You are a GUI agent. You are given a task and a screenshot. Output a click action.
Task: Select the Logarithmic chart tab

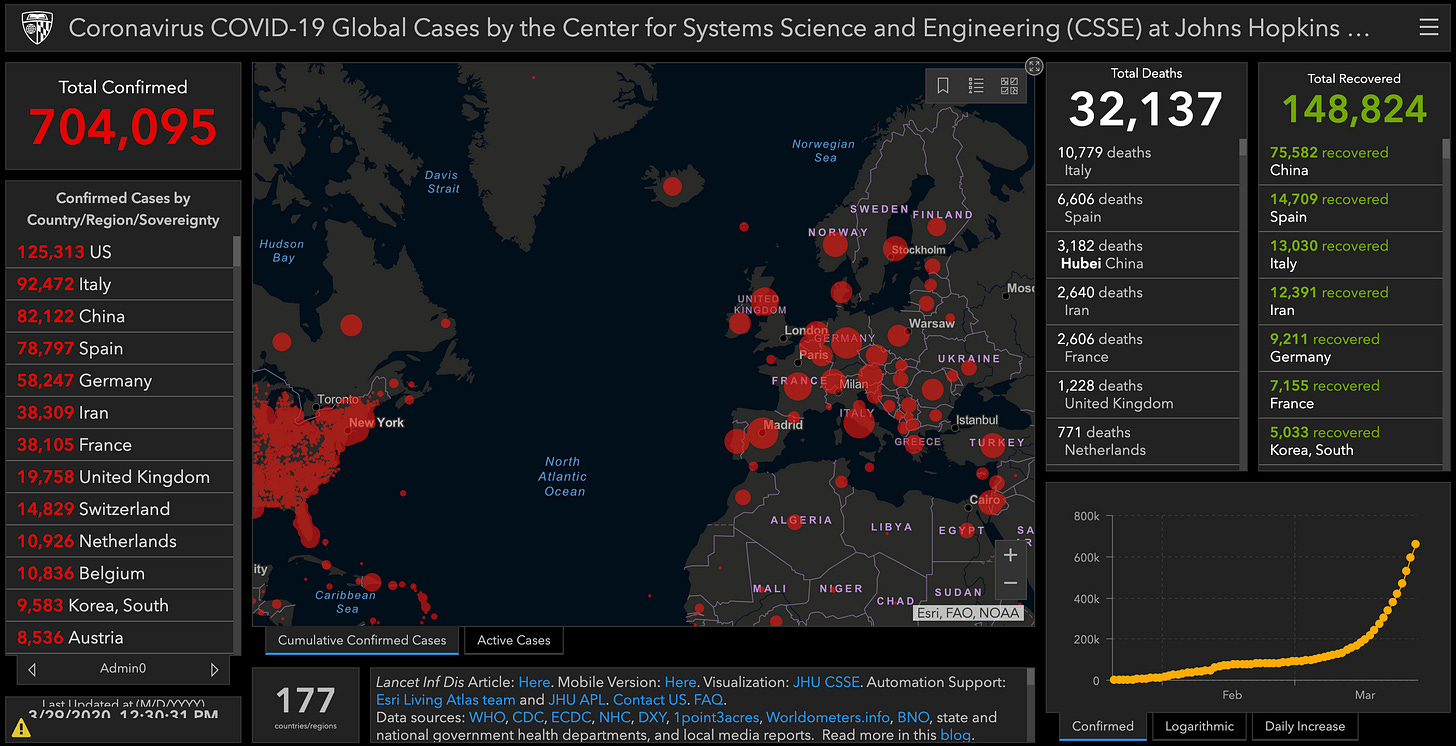tap(1199, 726)
